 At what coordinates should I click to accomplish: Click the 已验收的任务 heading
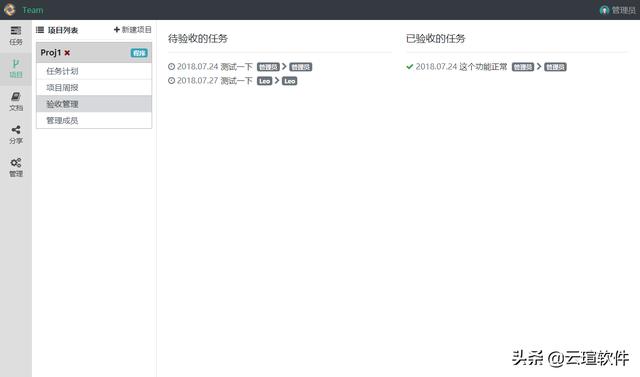[x=436, y=39]
